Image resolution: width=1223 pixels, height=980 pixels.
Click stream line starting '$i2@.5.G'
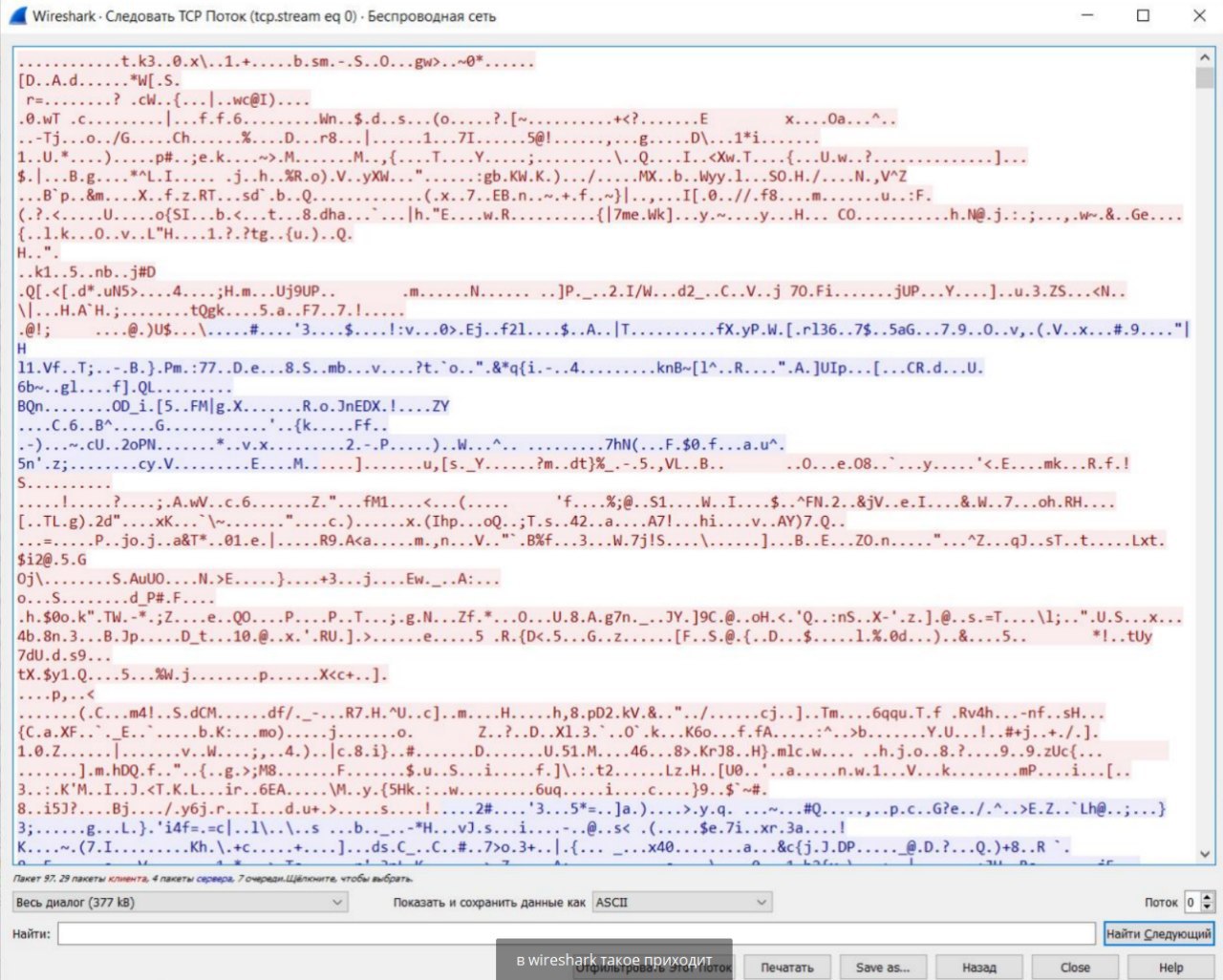(x=53, y=559)
